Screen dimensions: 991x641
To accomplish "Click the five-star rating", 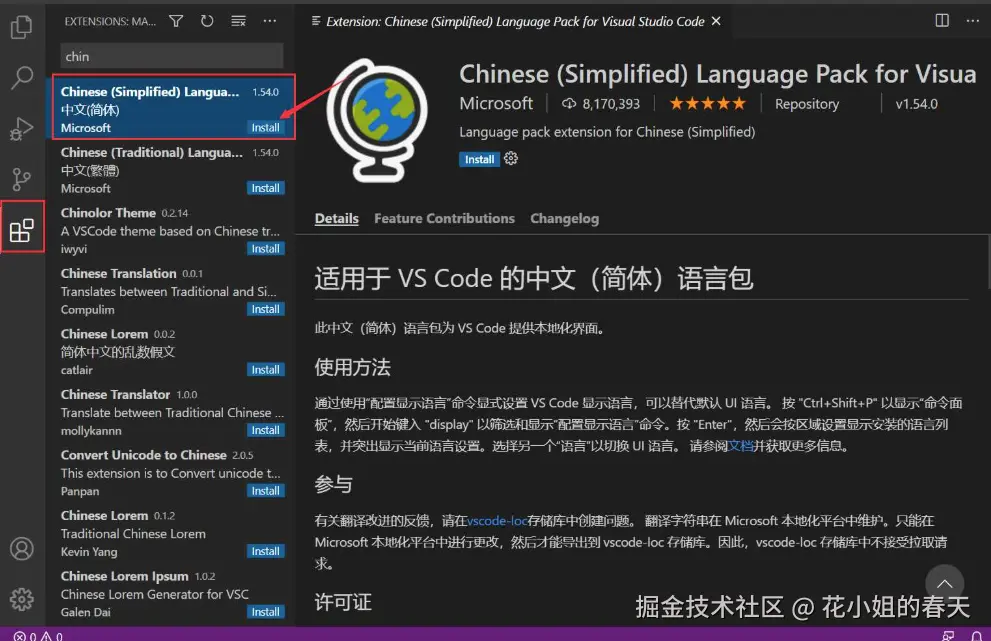I will 708,104.
